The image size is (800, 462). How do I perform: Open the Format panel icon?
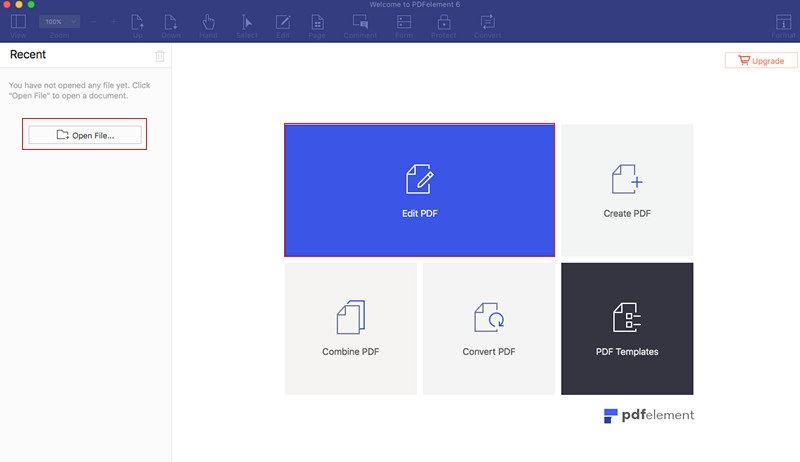pyautogui.click(x=783, y=22)
